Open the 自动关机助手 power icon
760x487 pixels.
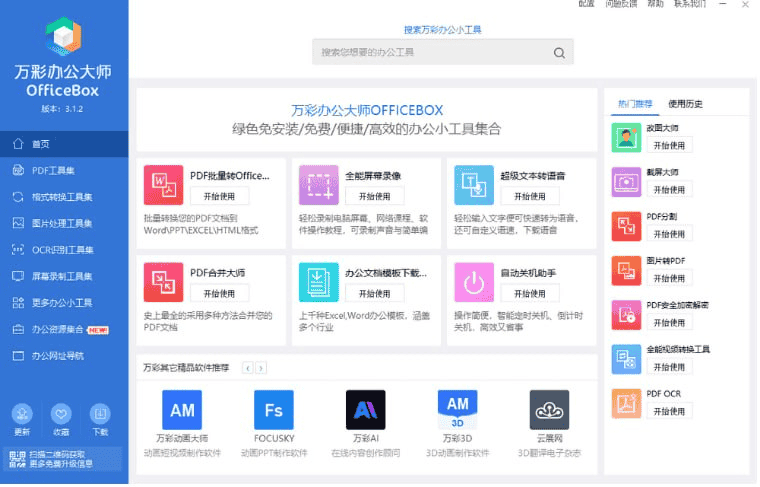(475, 283)
